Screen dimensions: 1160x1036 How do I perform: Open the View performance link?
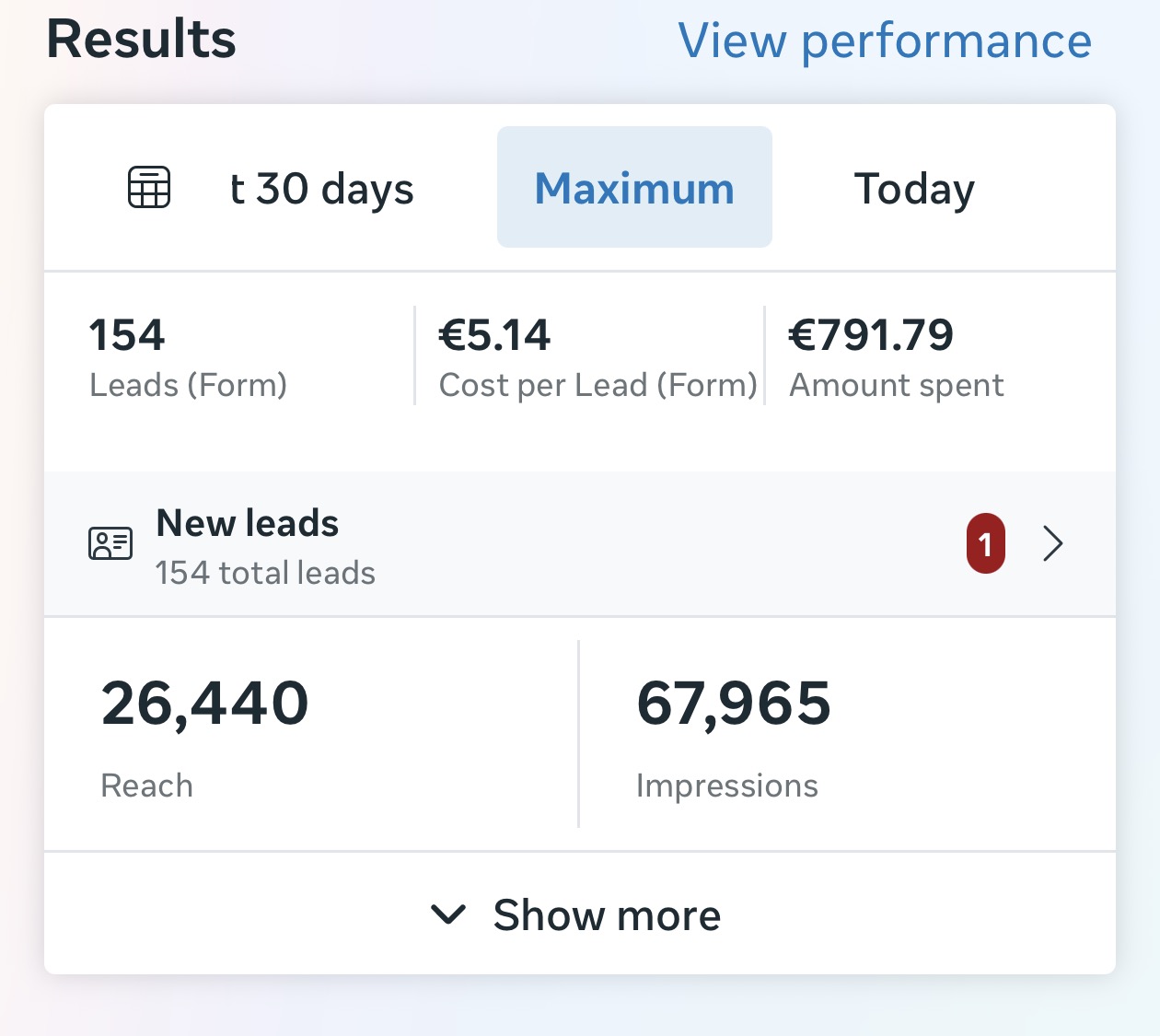(x=885, y=41)
